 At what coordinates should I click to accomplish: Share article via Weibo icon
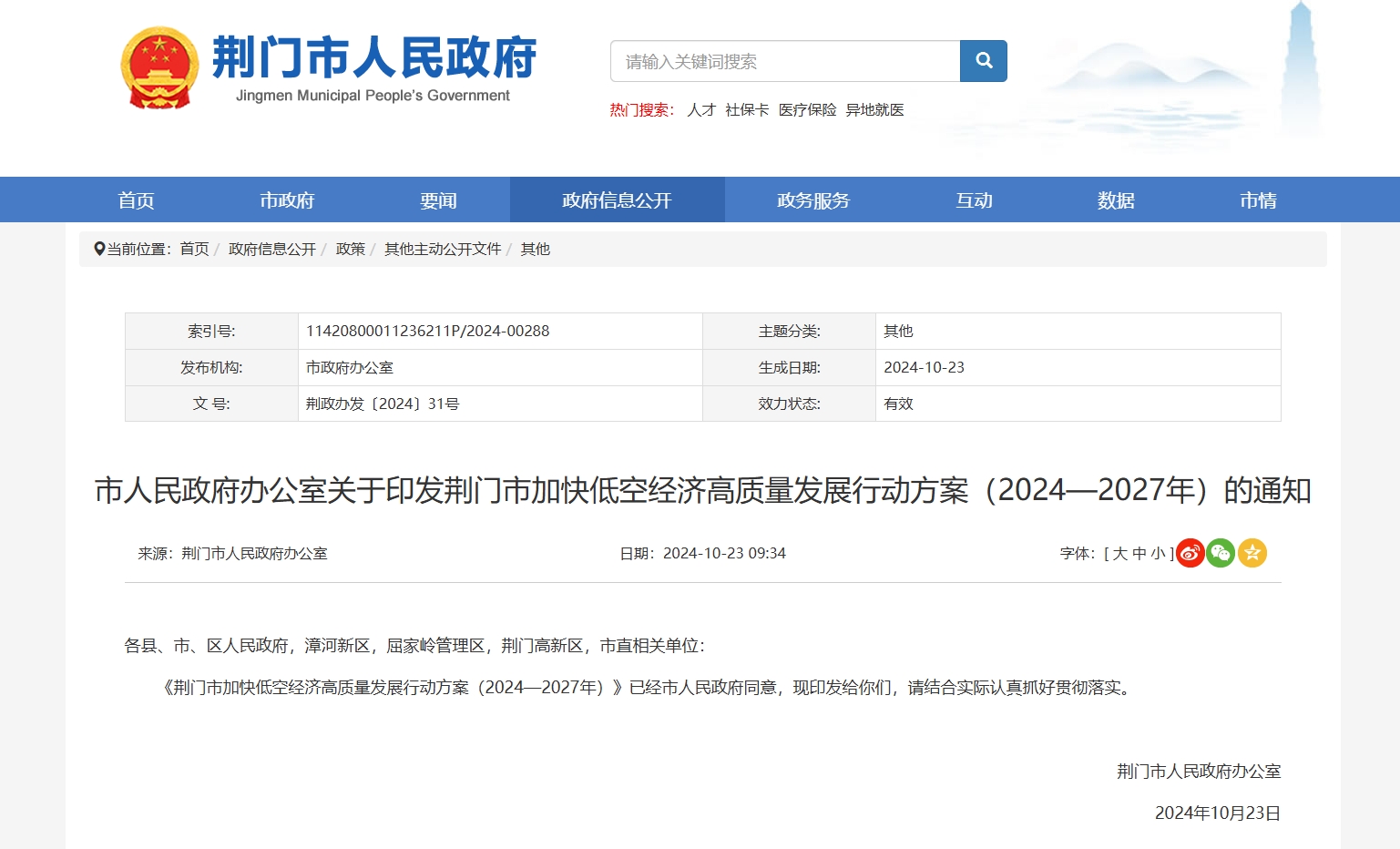click(x=1190, y=553)
